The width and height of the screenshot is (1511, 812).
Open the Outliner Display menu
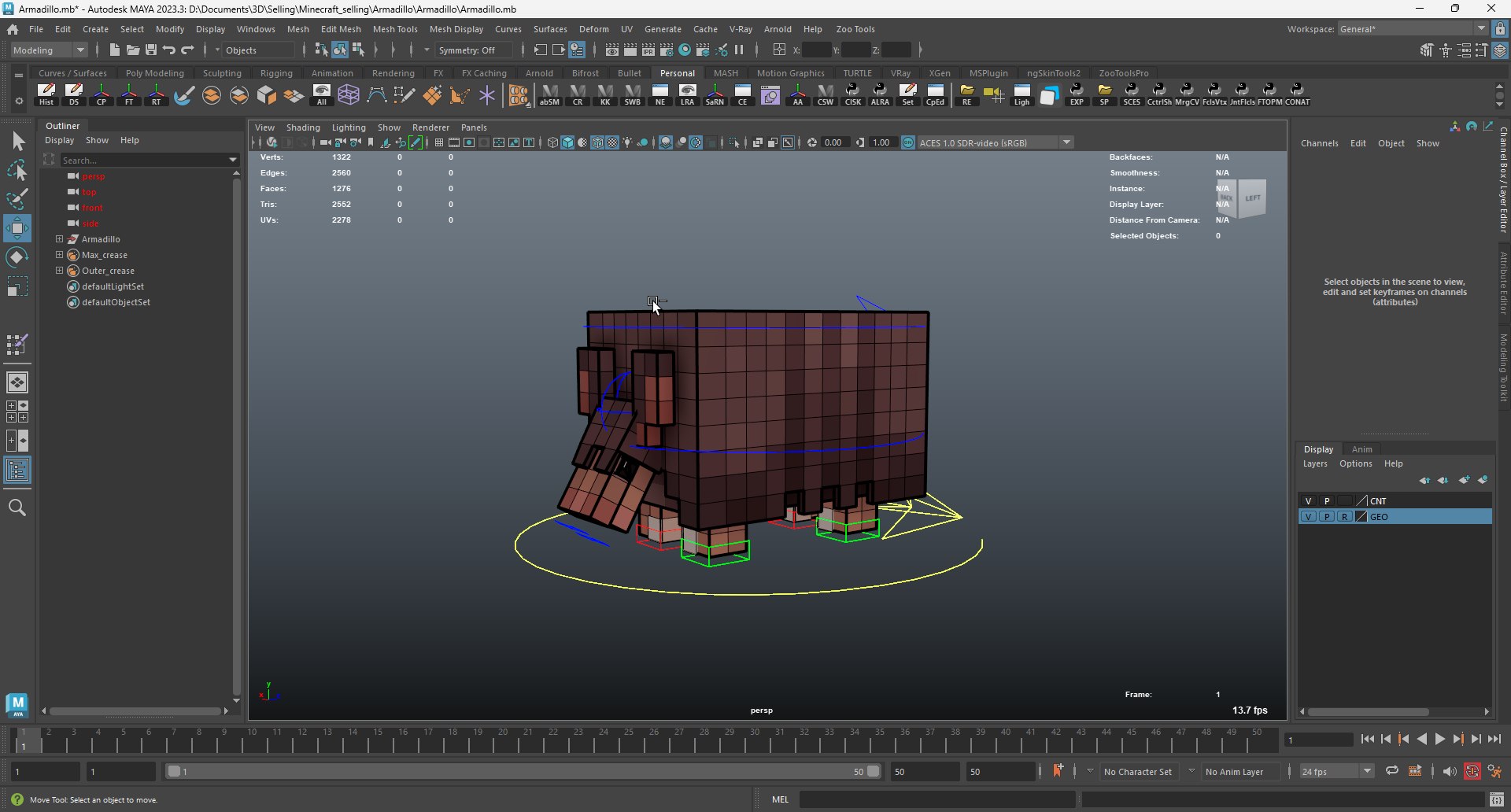[60, 140]
